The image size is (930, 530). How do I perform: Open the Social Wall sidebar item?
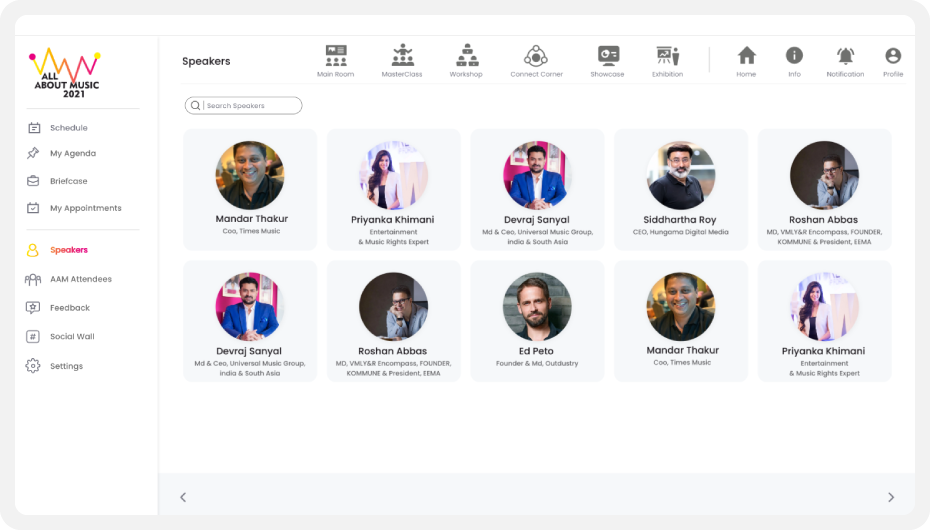coord(71,337)
